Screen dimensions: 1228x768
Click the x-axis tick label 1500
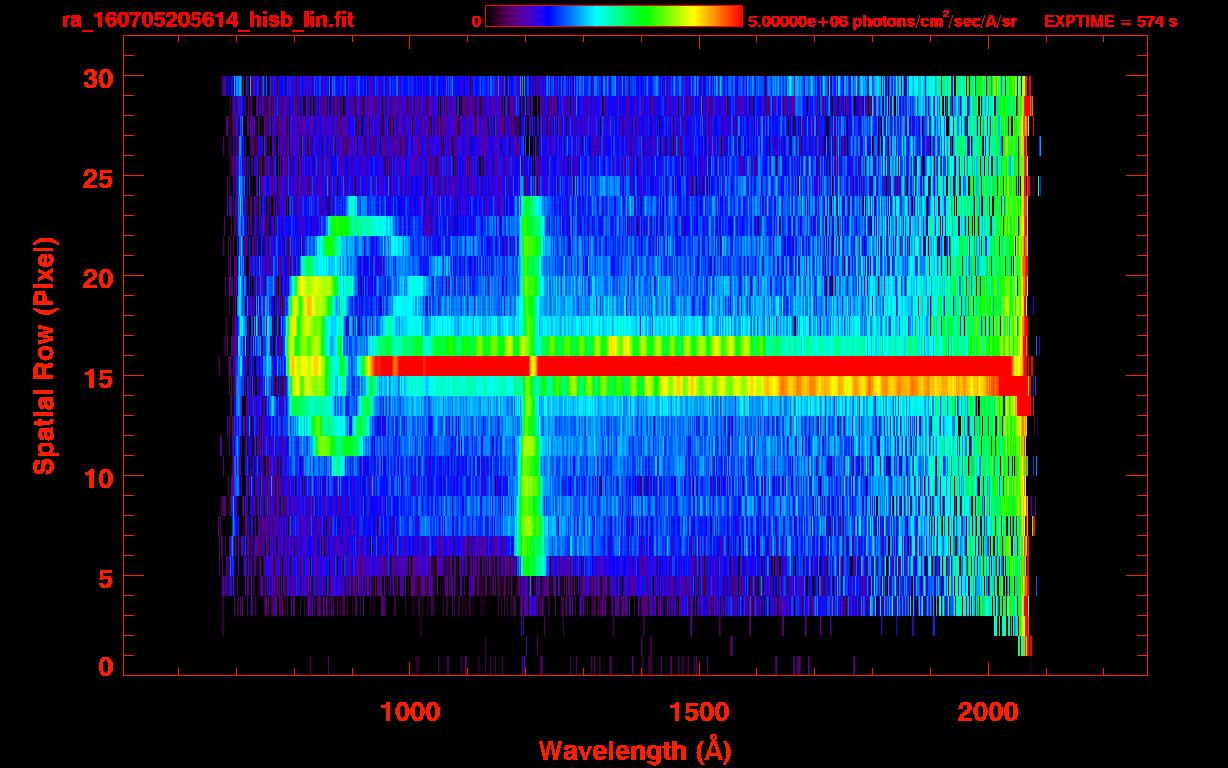coord(698,712)
